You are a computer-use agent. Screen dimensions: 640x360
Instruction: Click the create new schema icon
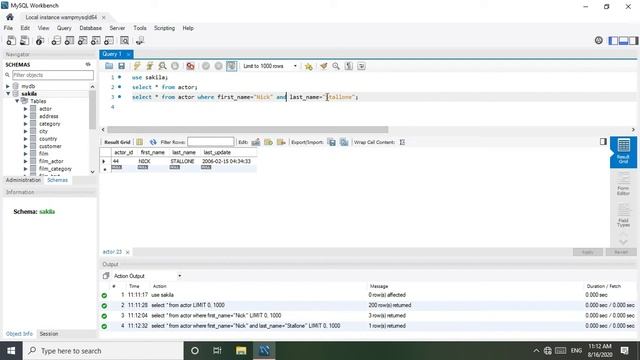tap(56, 40)
